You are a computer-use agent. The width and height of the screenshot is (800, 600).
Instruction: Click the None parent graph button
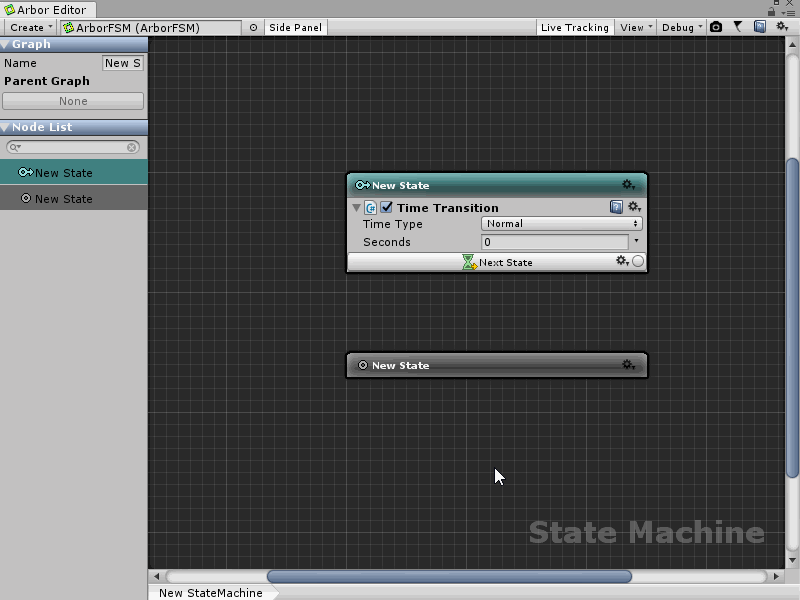73,101
